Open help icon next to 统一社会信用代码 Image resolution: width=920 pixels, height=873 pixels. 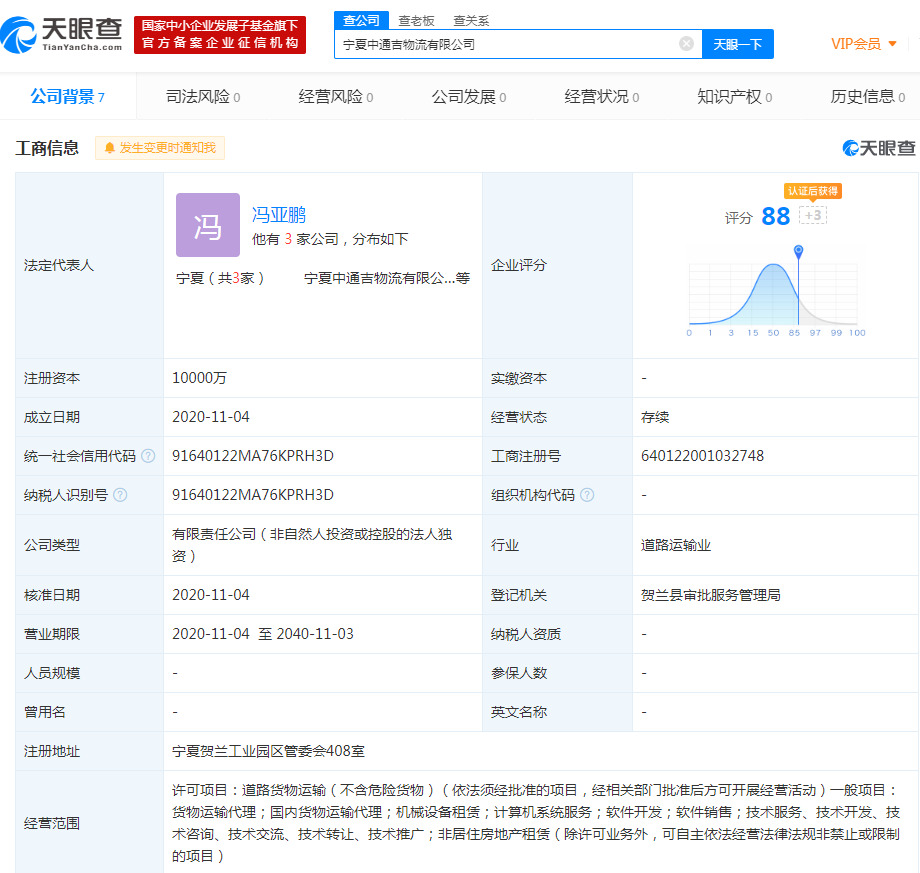tap(148, 456)
